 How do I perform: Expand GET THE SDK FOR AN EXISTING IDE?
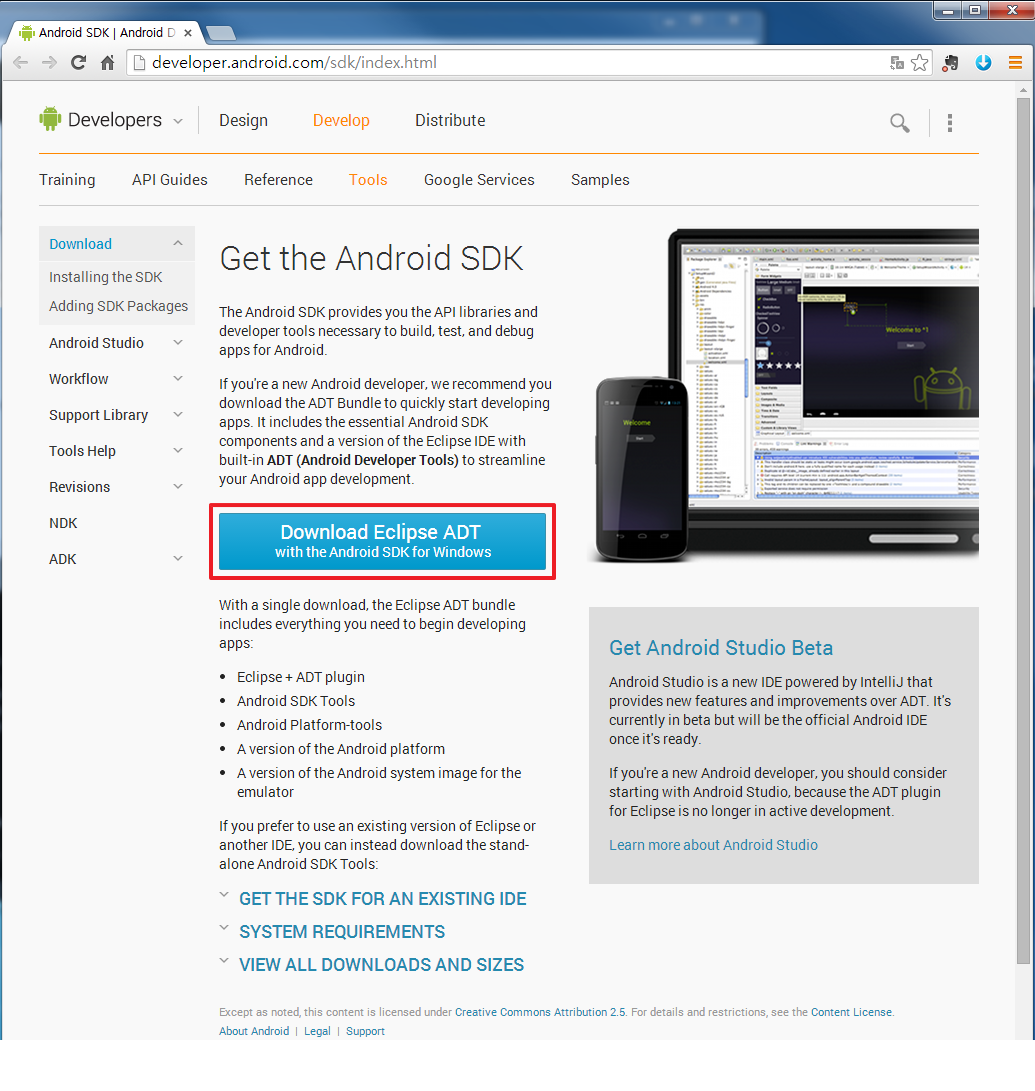click(x=382, y=899)
